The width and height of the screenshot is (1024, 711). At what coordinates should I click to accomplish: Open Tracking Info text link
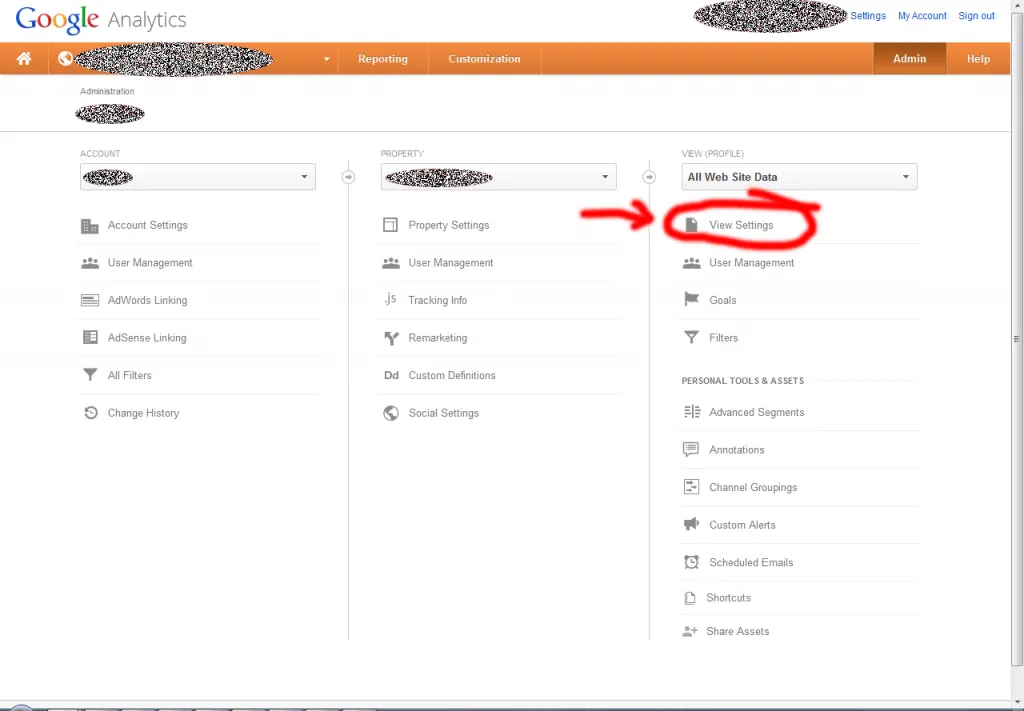[x=438, y=300]
